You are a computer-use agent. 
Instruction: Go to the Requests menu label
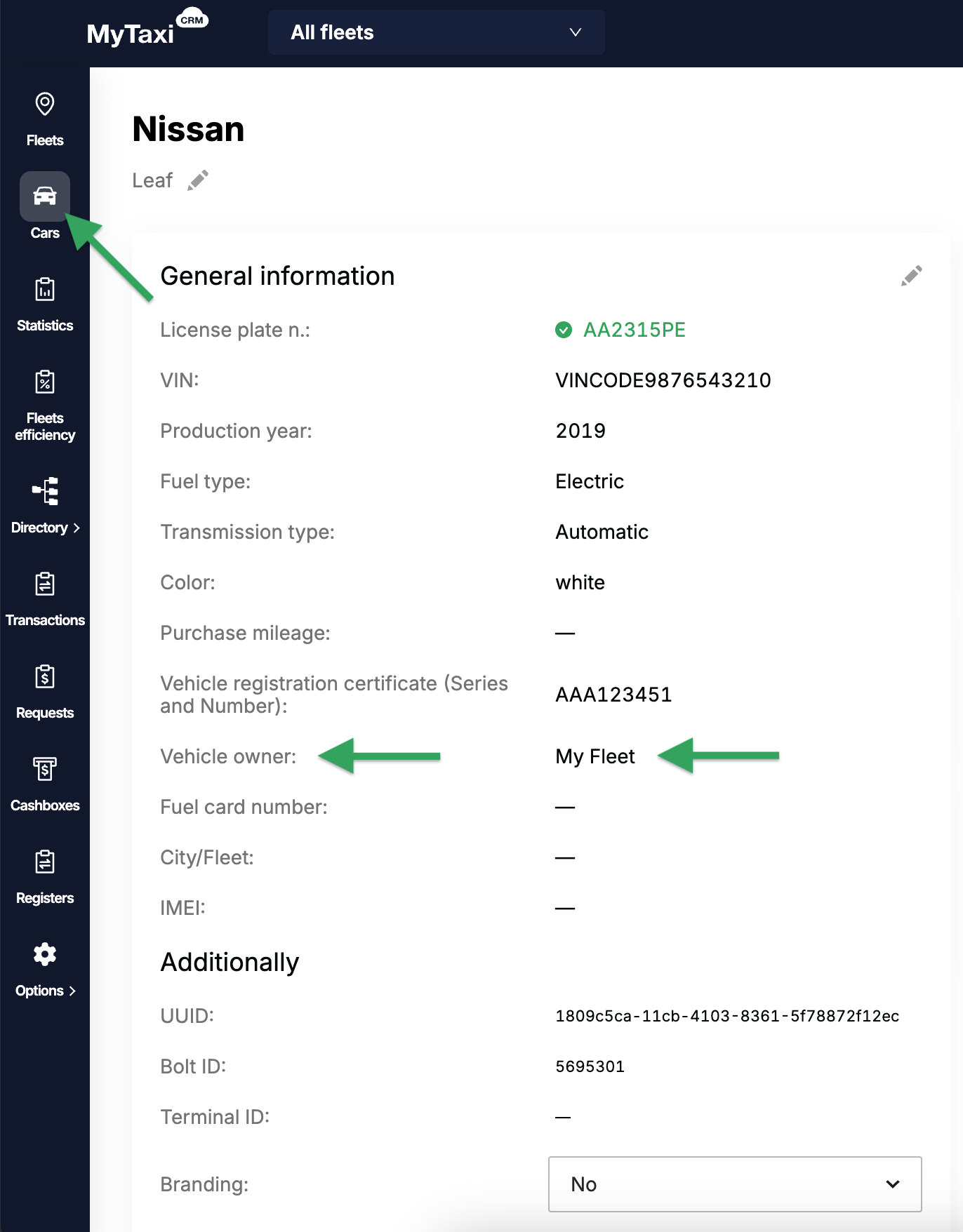(45, 713)
